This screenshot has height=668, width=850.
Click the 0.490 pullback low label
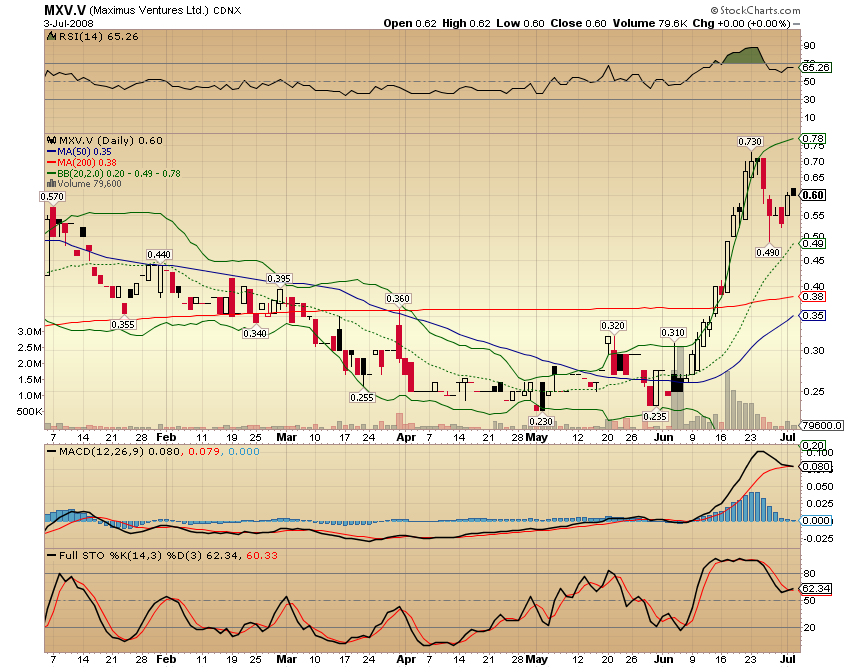[x=766, y=254]
